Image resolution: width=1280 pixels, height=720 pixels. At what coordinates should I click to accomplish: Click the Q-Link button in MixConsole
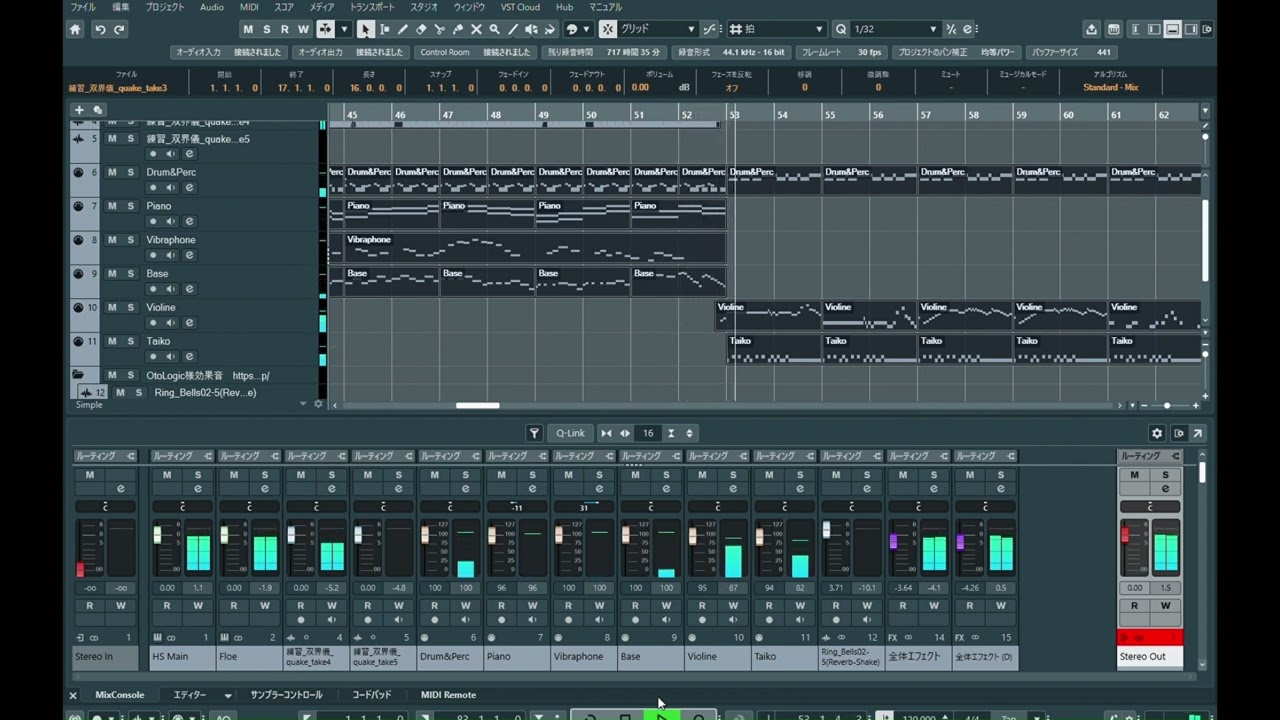pos(570,433)
